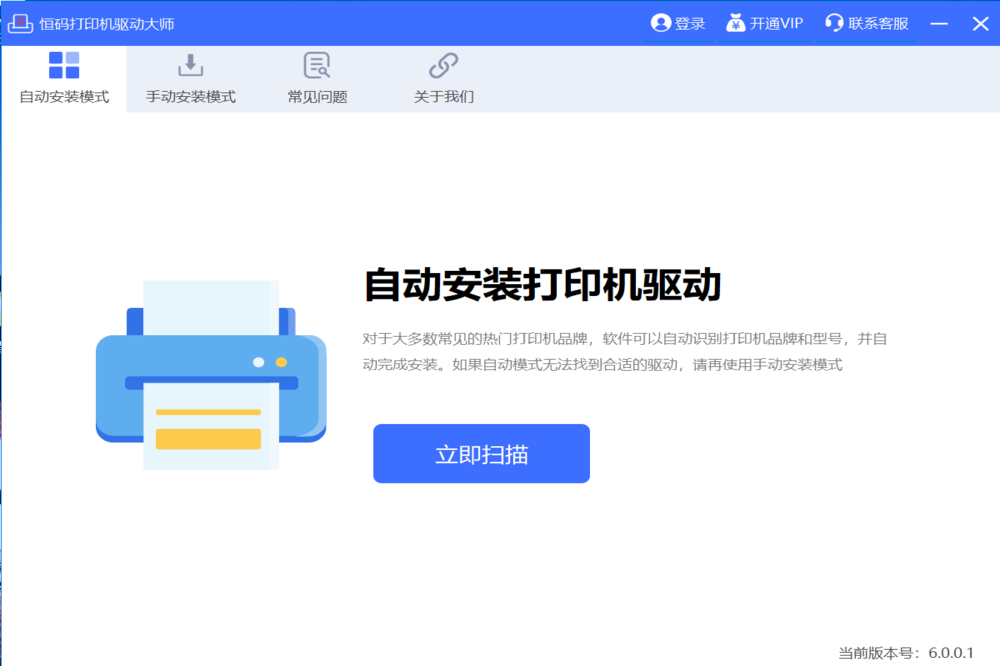The image size is (1000, 666).
Task: Click the four-square grid icon for auto install
Action: [64, 66]
